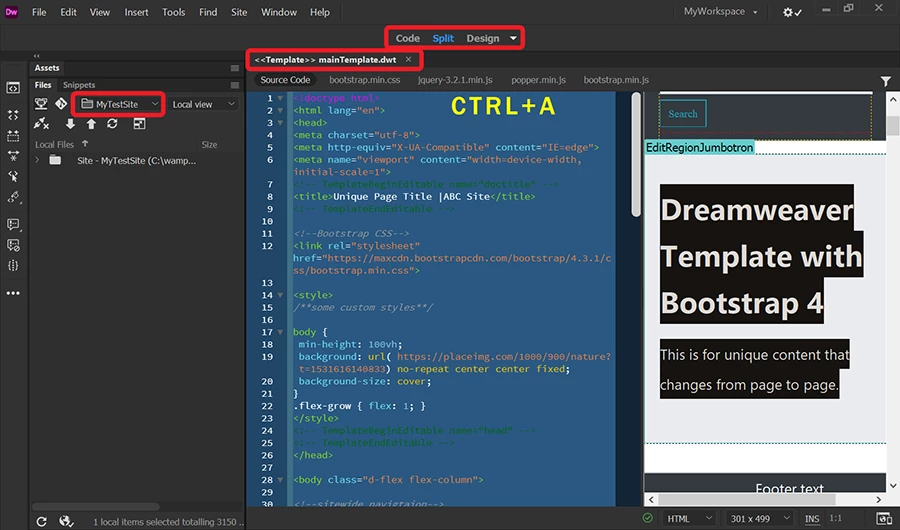Open the MyWorkspace workspace dropdown
The image size is (900, 530).
click(x=720, y=11)
